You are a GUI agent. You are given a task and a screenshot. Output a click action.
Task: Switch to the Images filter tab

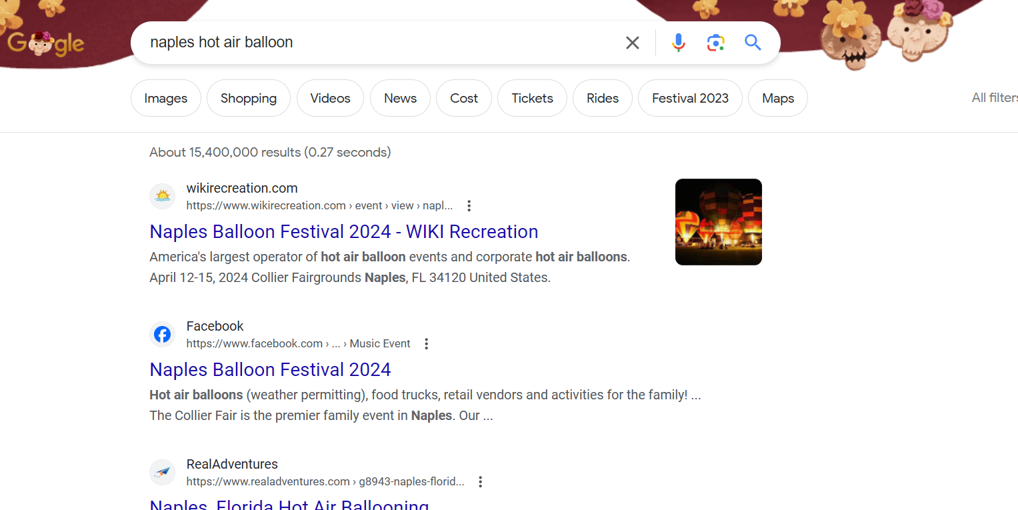pyautogui.click(x=166, y=98)
